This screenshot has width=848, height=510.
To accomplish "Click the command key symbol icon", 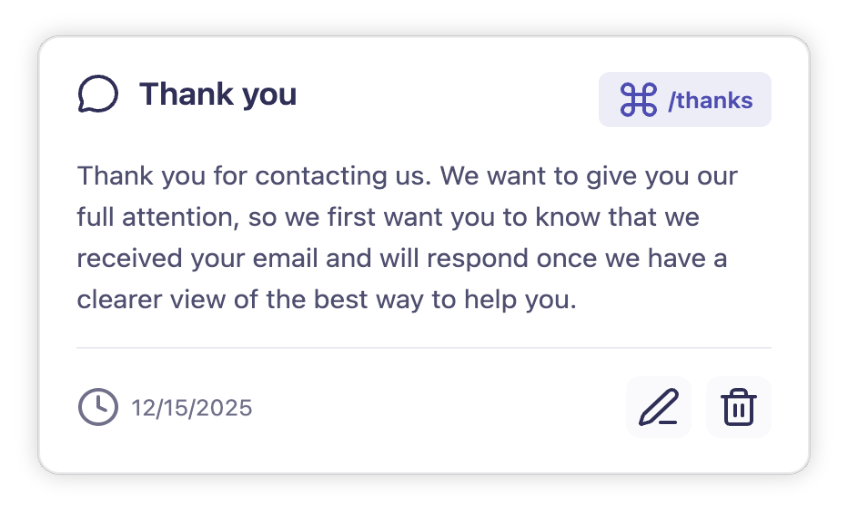I will point(638,100).
